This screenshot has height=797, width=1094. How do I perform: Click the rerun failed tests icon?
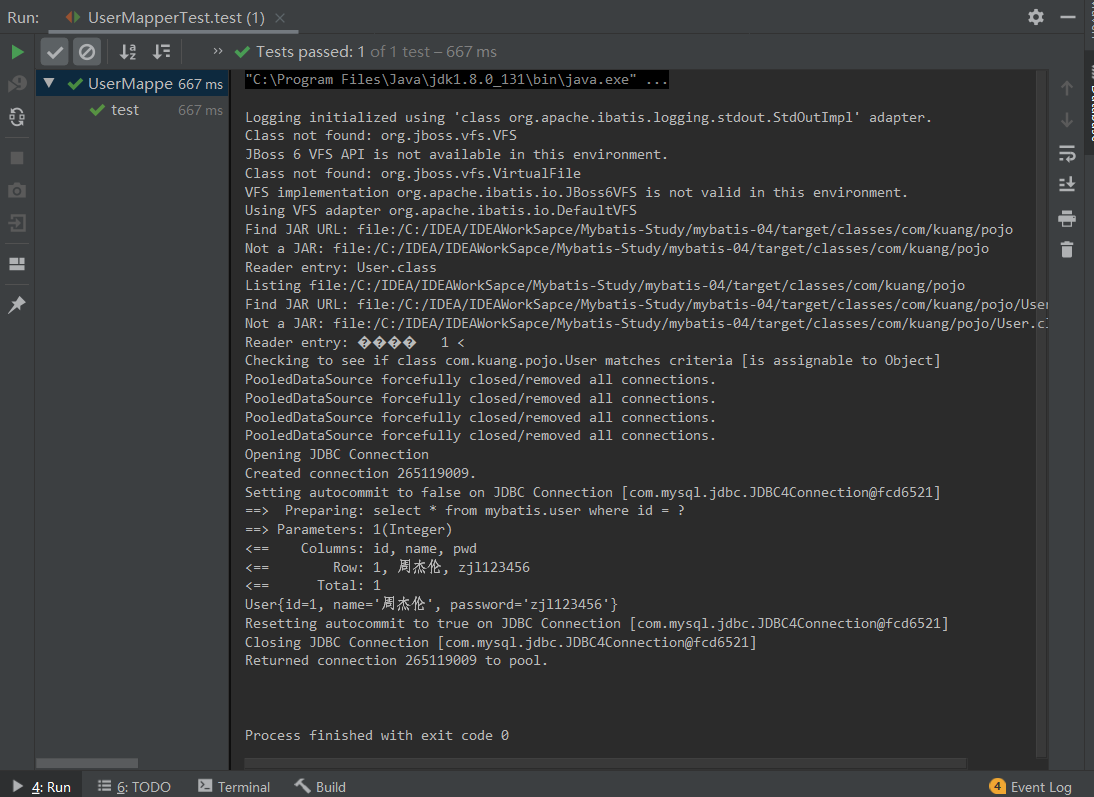point(17,84)
